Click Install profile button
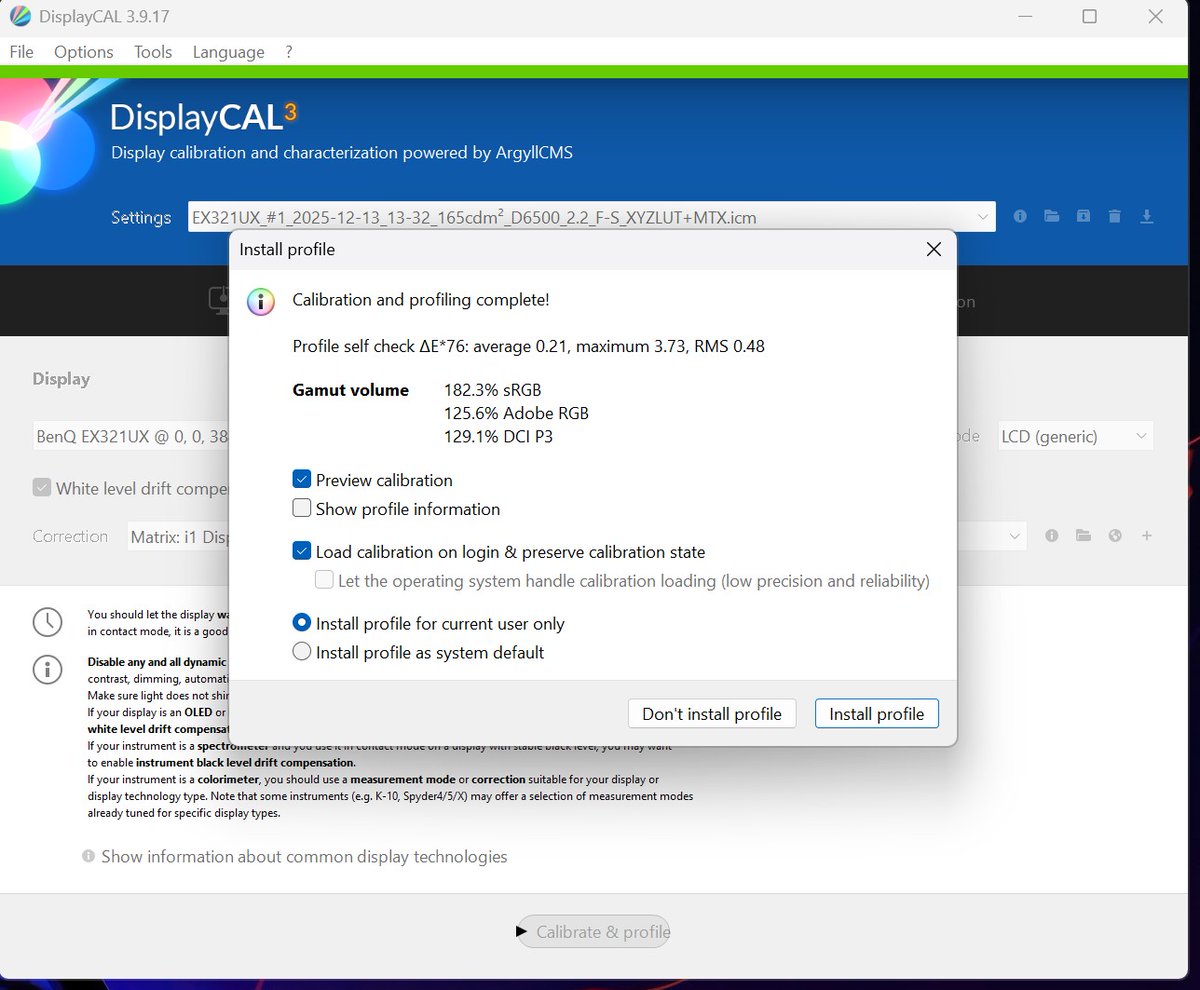 pos(877,714)
